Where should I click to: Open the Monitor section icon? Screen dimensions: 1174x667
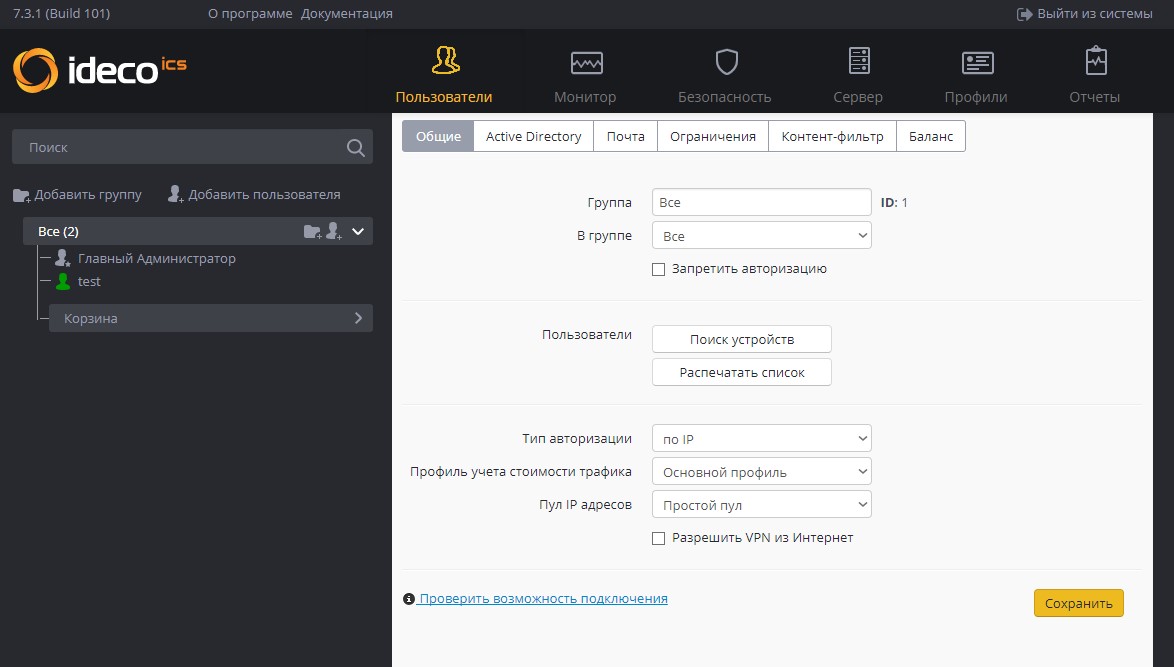click(x=586, y=63)
